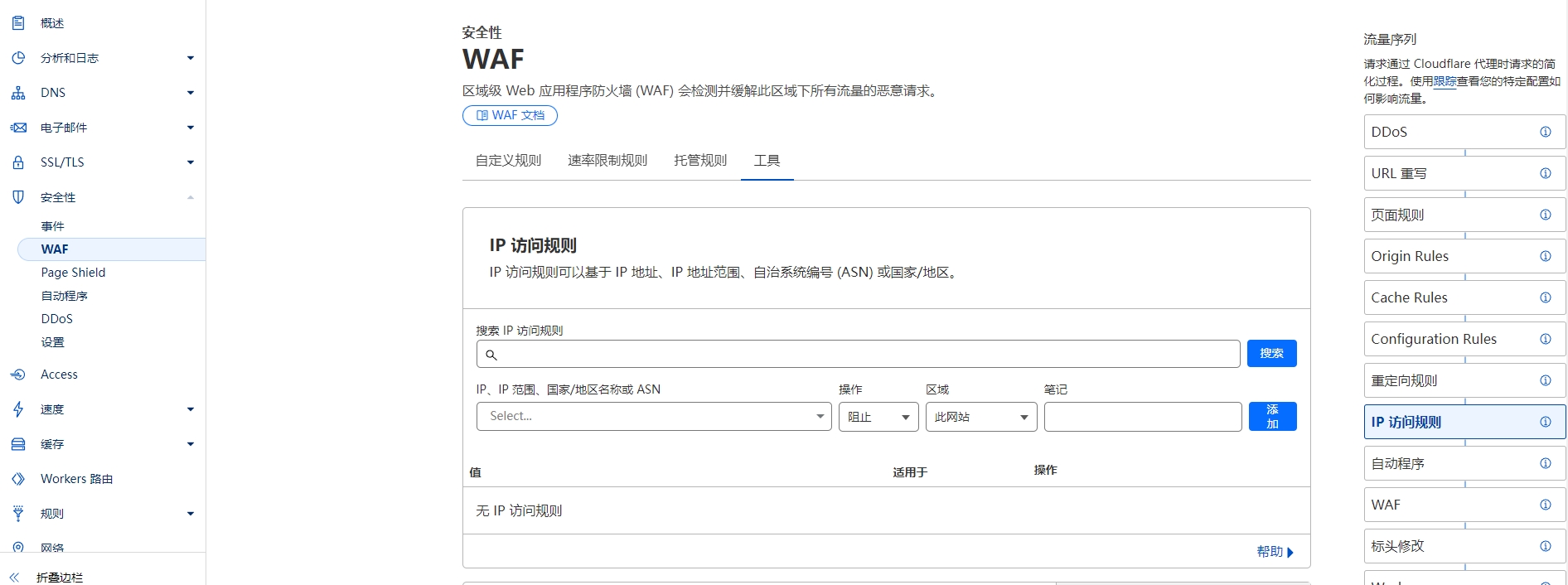
Task: Open the 区域 dropdown showing 此网站
Action: pos(981,417)
